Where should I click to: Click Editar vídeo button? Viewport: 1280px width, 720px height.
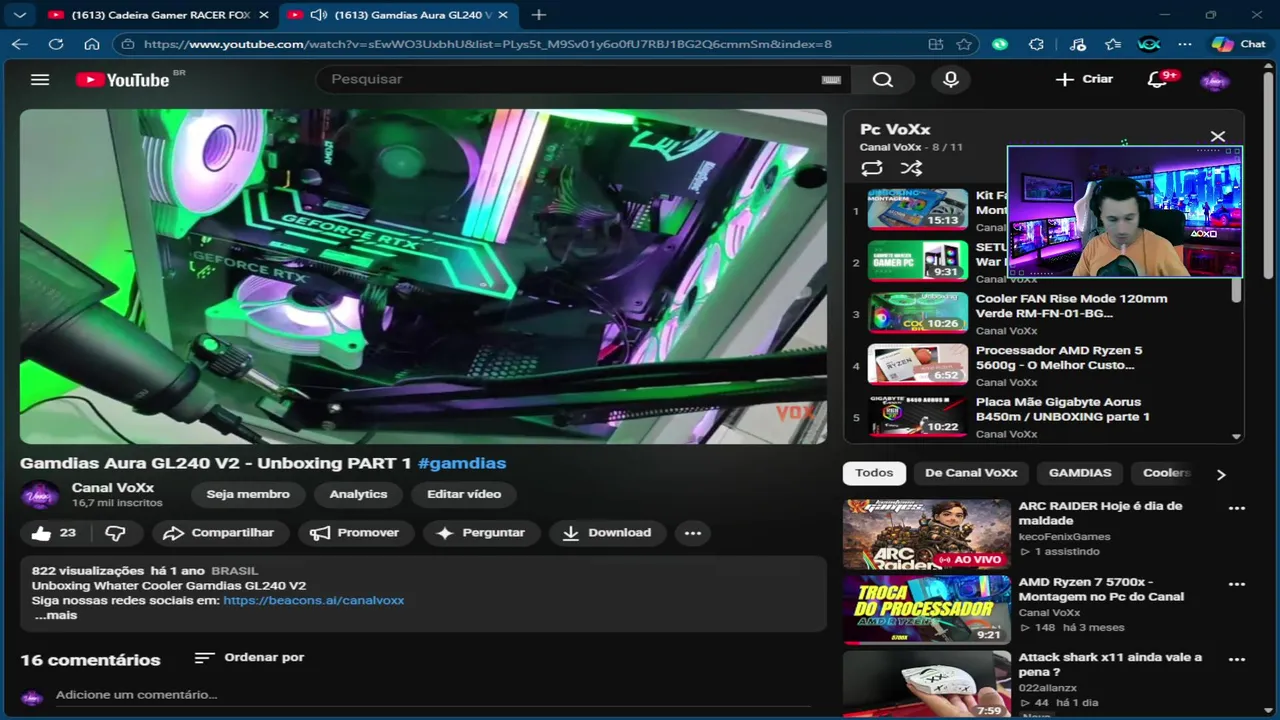coord(464,494)
